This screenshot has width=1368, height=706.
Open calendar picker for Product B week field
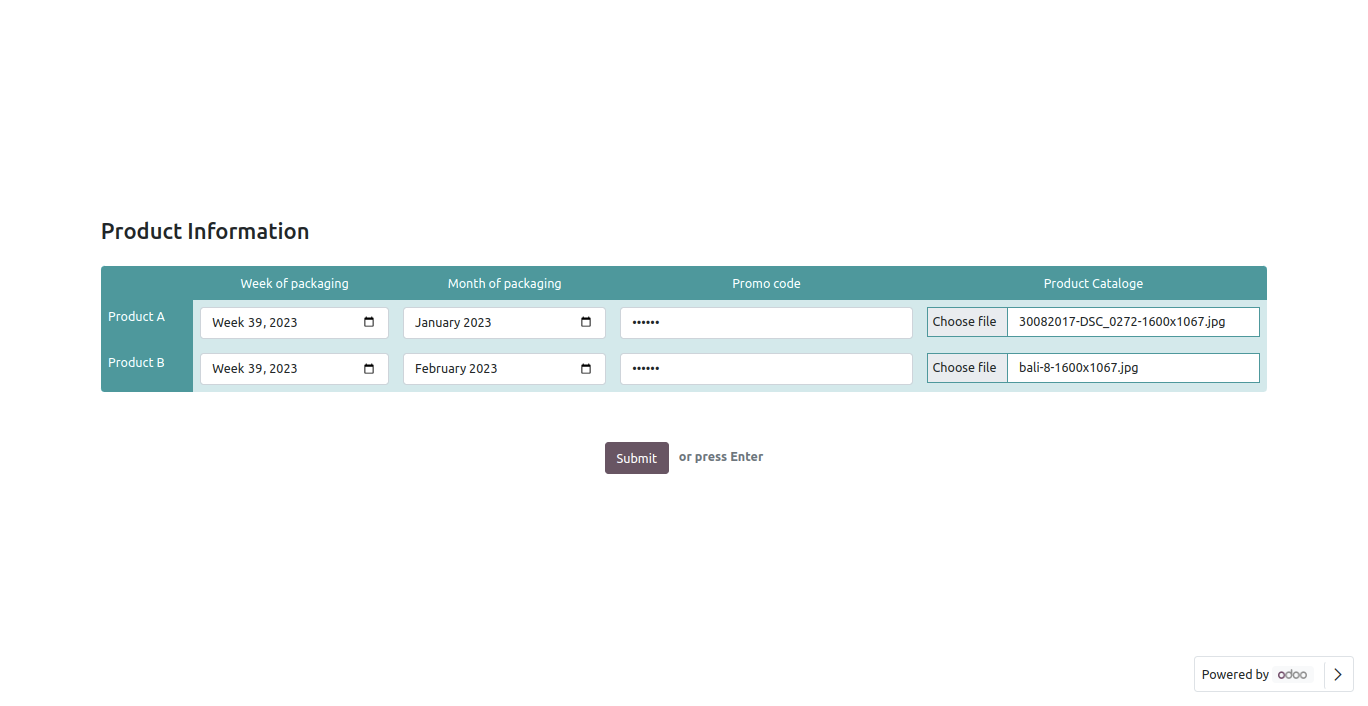click(x=369, y=368)
